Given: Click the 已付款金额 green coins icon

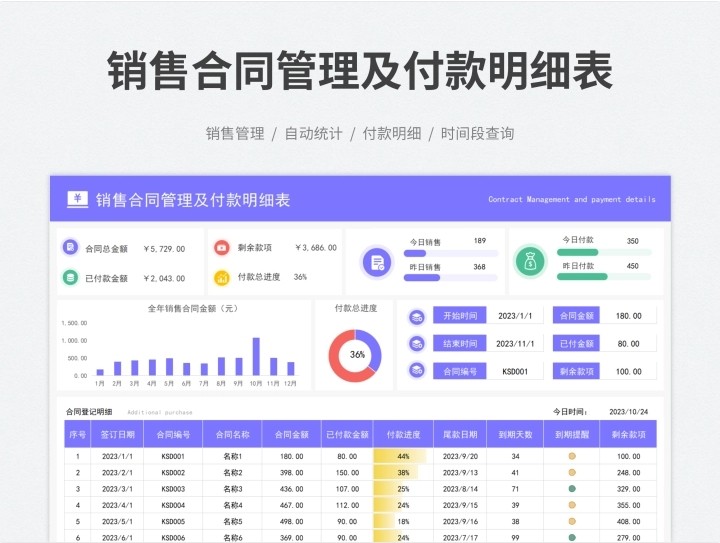Looking at the screenshot, I should pos(70,277).
